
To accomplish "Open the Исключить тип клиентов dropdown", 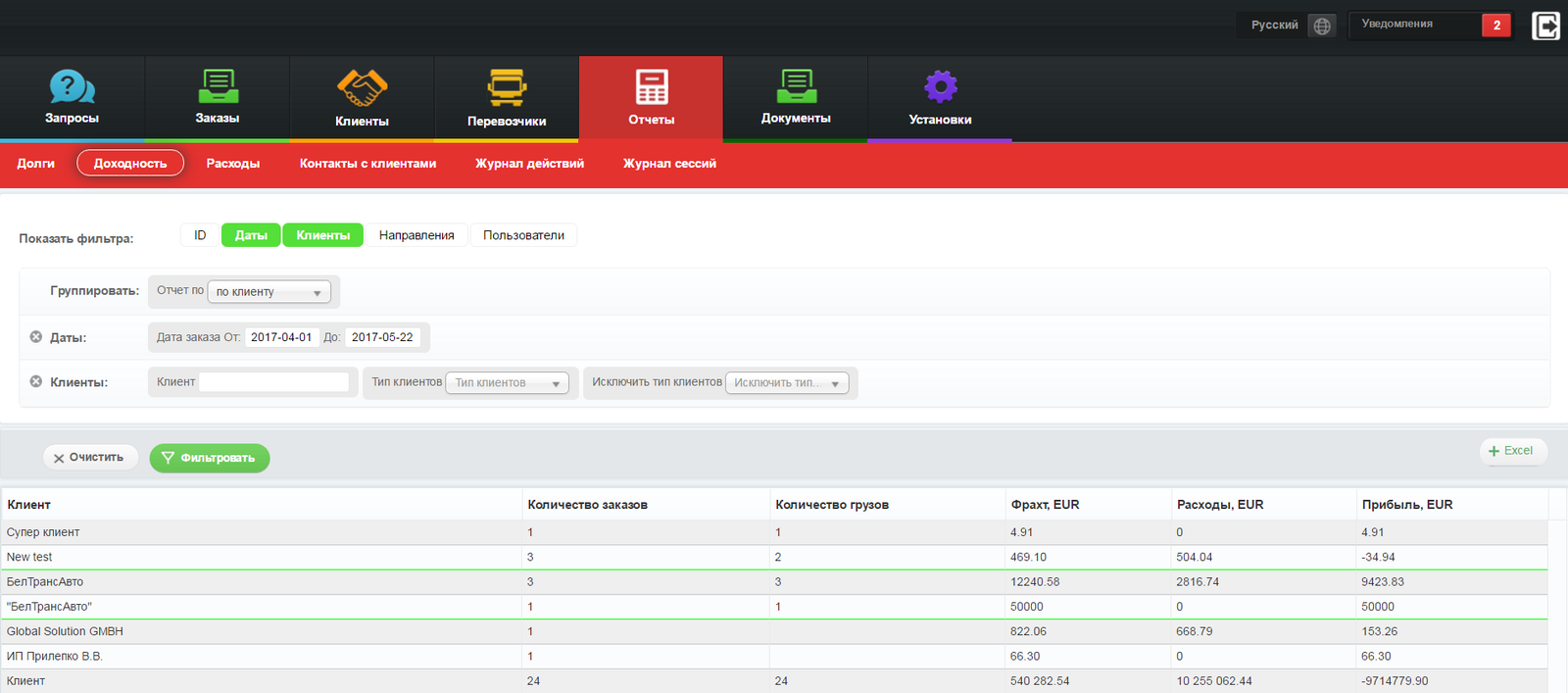I will pyautogui.click(x=787, y=383).
